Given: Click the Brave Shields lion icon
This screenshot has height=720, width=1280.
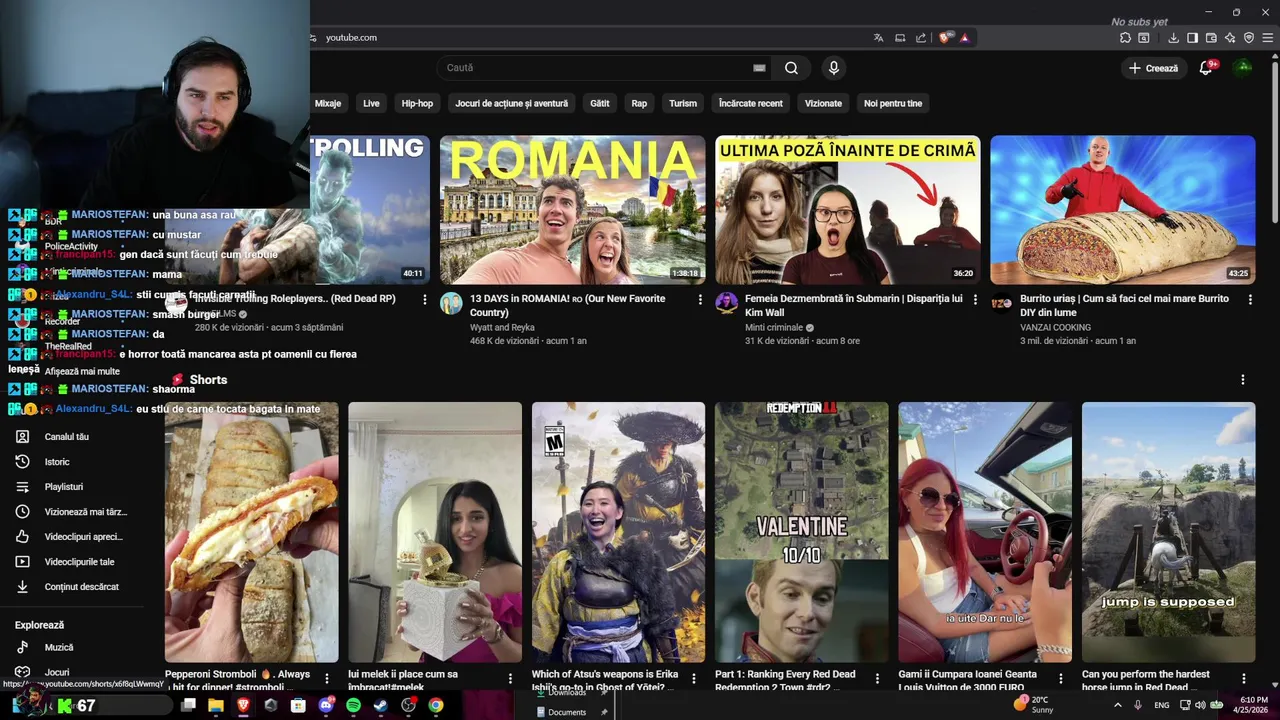Looking at the screenshot, I should coord(946,38).
